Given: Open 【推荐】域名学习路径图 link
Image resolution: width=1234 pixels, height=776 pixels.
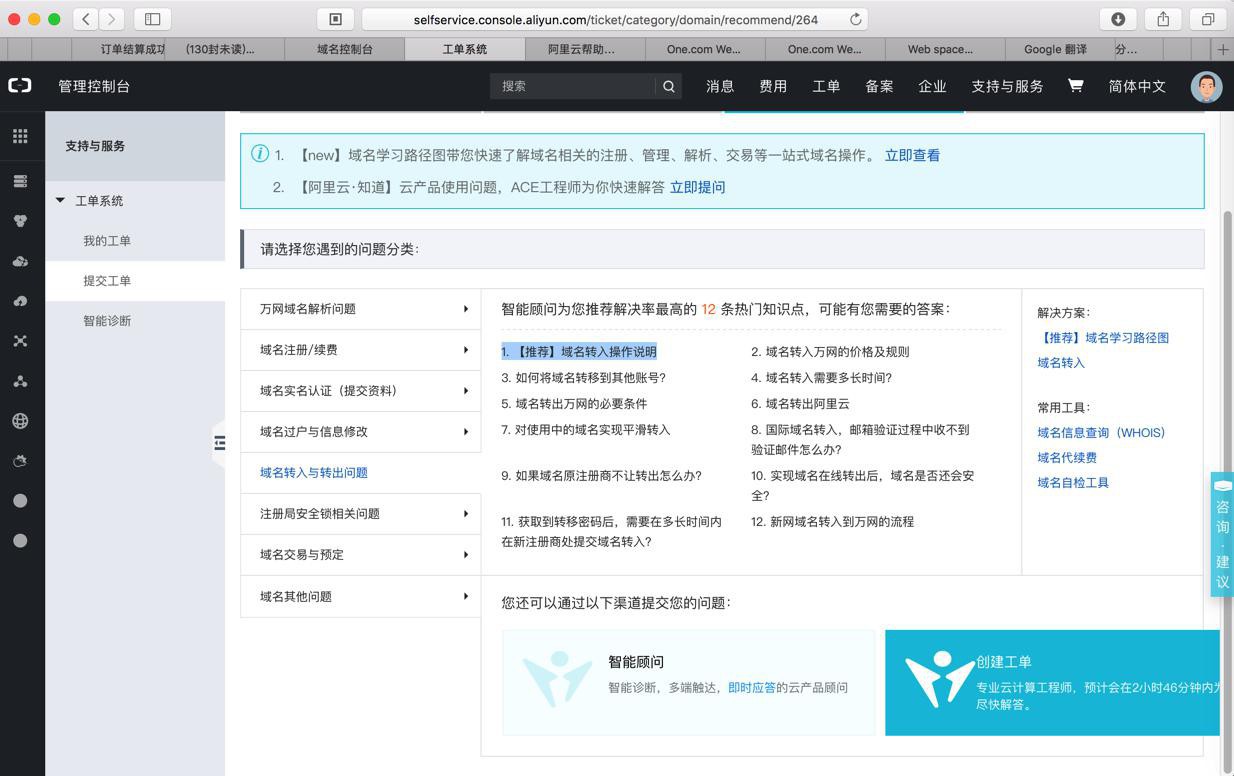Looking at the screenshot, I should [1103, 338].
